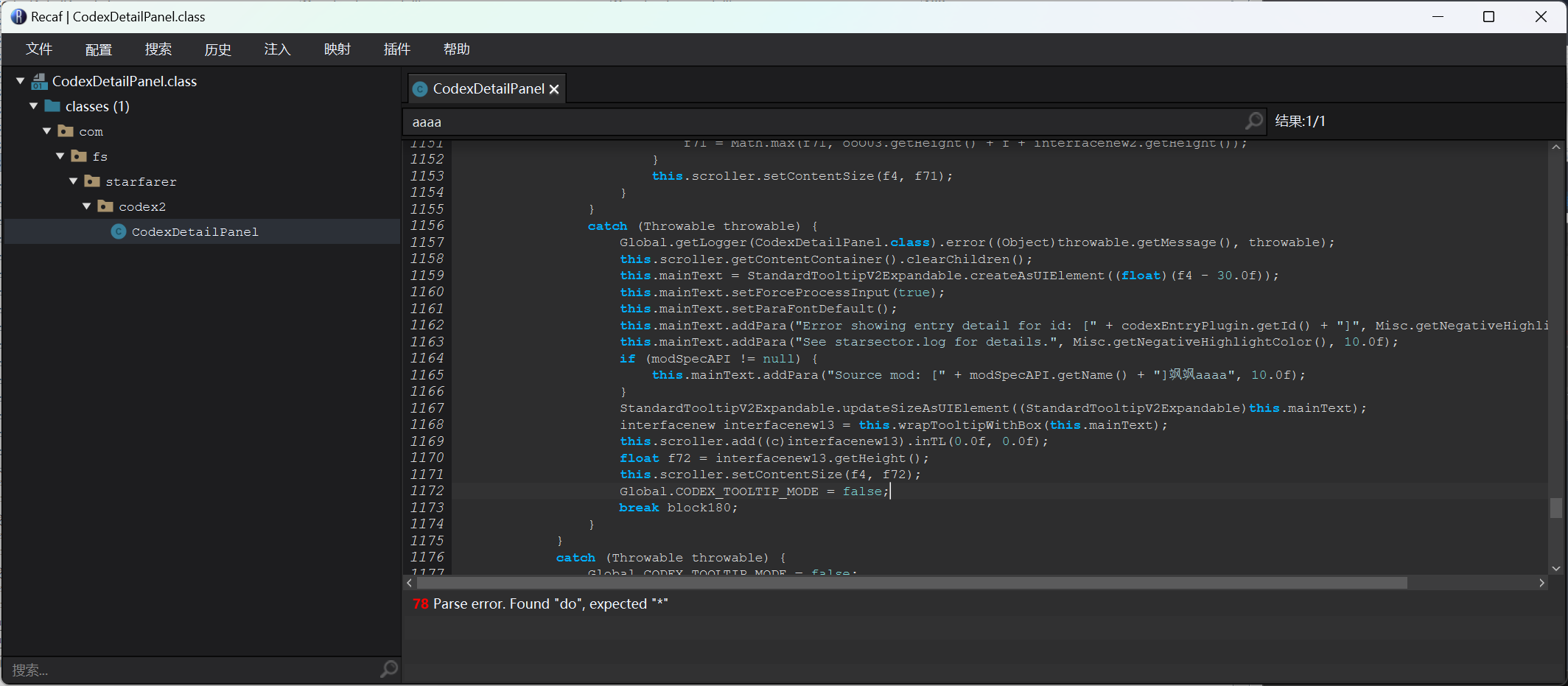The height and width of the screenshot is (686, 1568).
Task: Open the 文件 menu
Action: click(39, 49)
